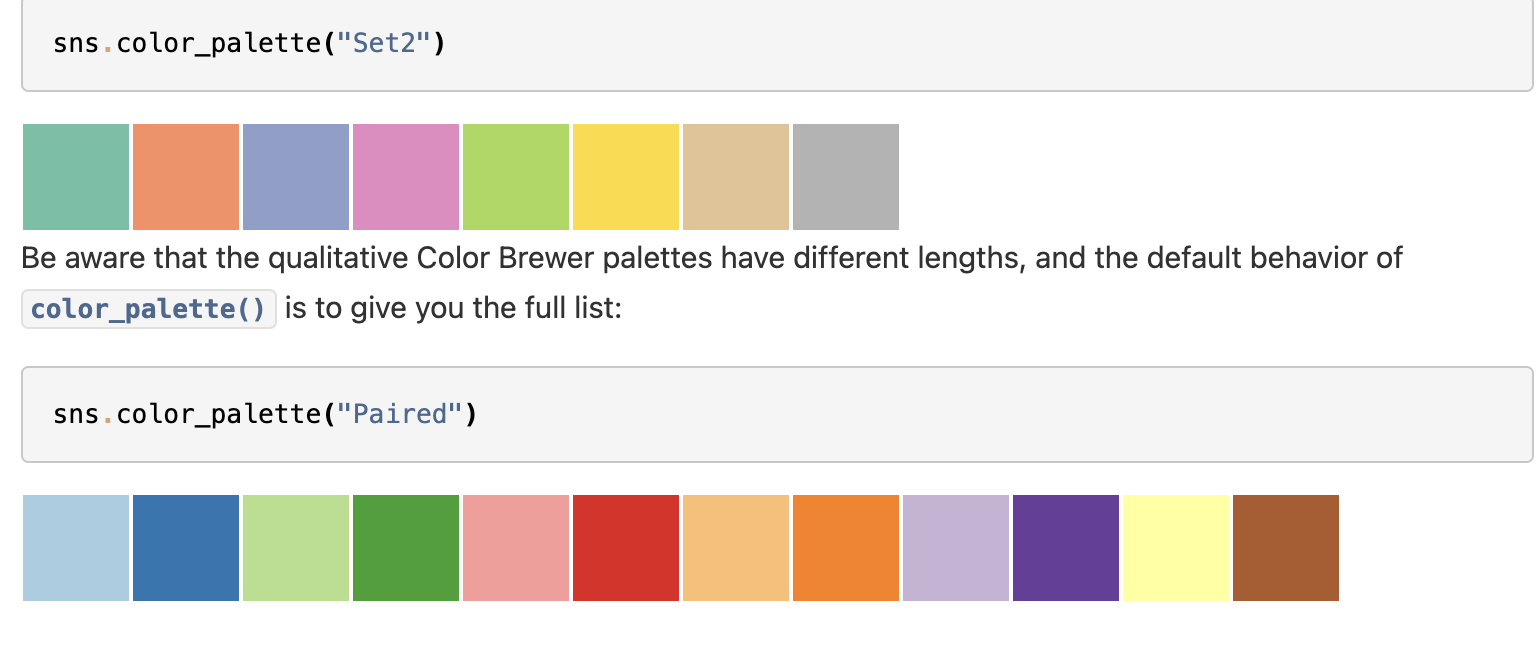This screenshot has height=670, width=1540.
Task: Select the salmon orange Set2 swatch
Action: click(x=186, y=177)
